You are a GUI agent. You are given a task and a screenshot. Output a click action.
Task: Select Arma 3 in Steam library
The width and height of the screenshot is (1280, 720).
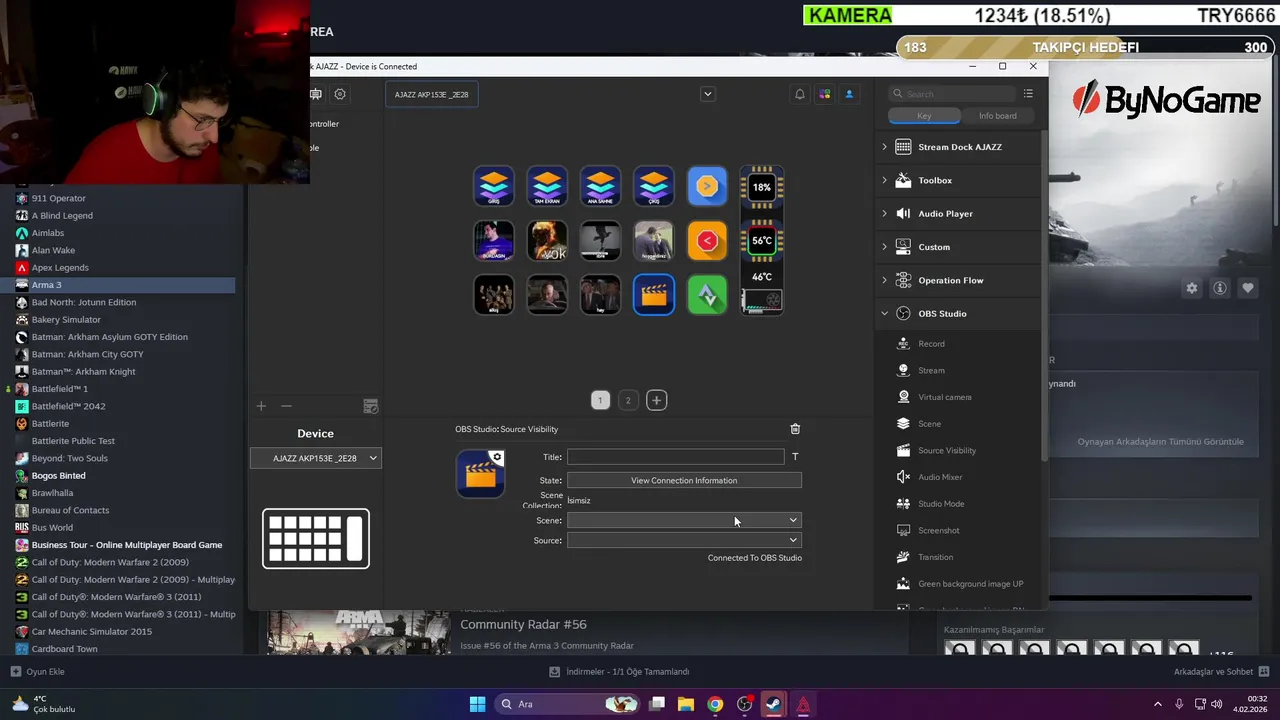118,285
